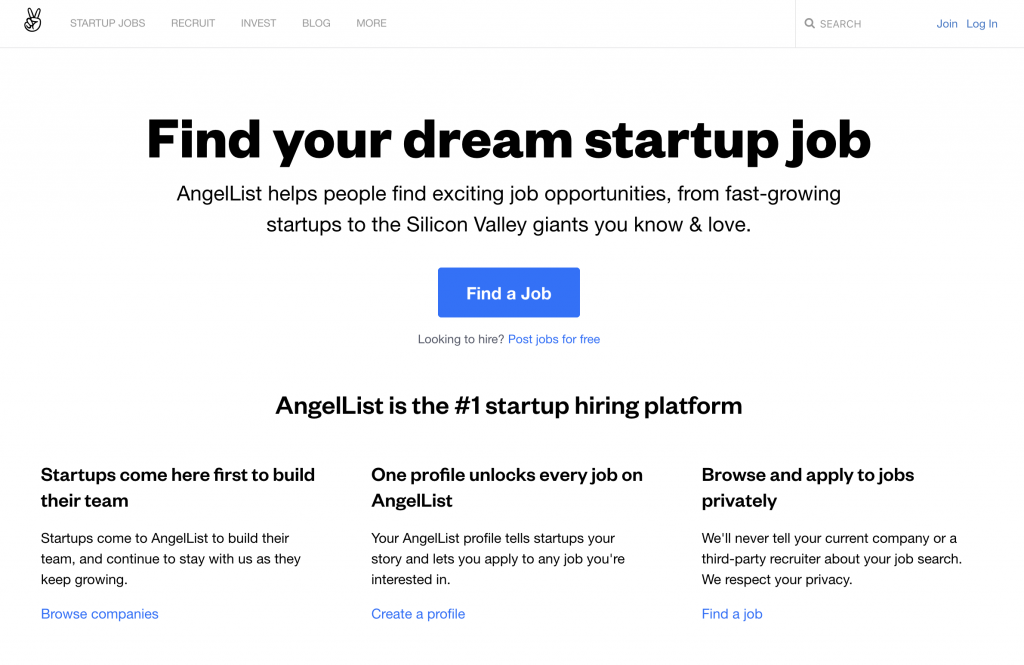1024x665 pixels.
Task: Click the Browse and apply privately heading
Action: [808, 487]
